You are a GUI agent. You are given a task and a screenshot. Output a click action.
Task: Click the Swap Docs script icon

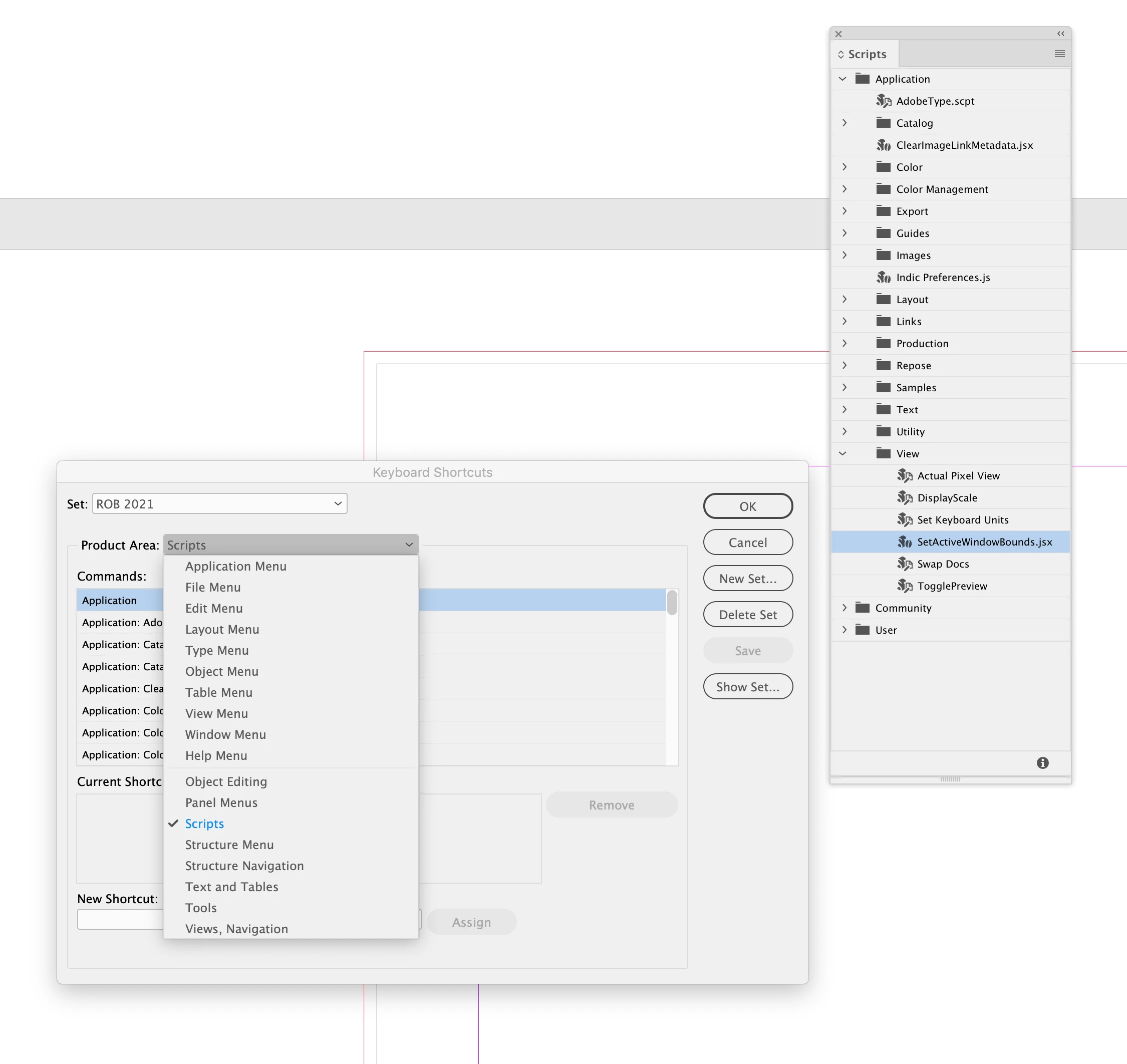904,564
